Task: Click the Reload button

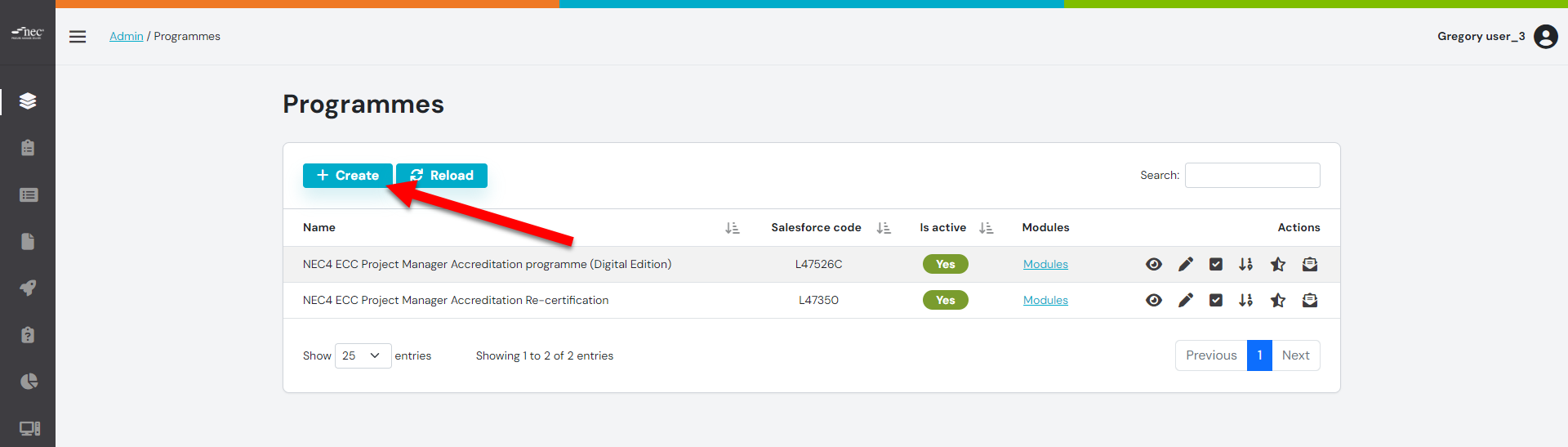Action: tap(442, 176)
